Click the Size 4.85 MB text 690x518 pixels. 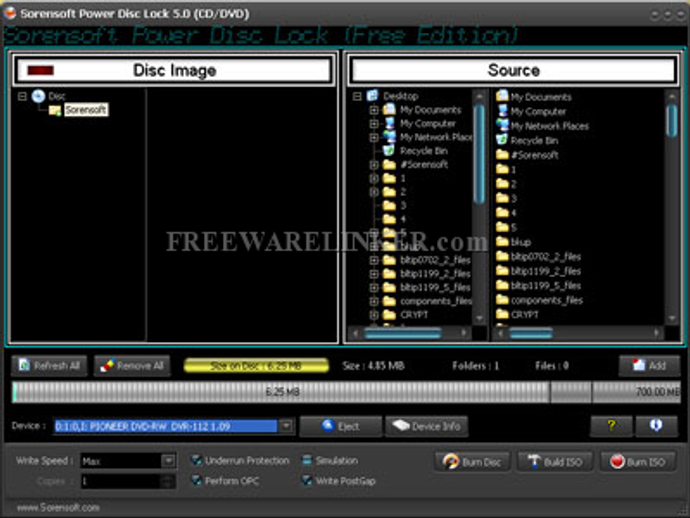(373, 366)
